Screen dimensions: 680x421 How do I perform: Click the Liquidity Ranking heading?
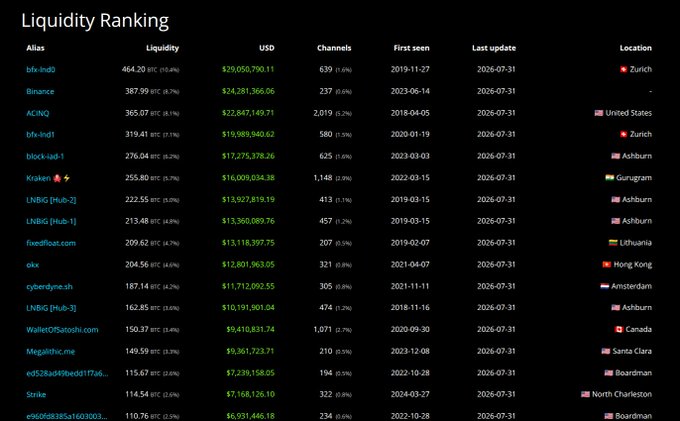pyautogui.click(x=95, y=21)
